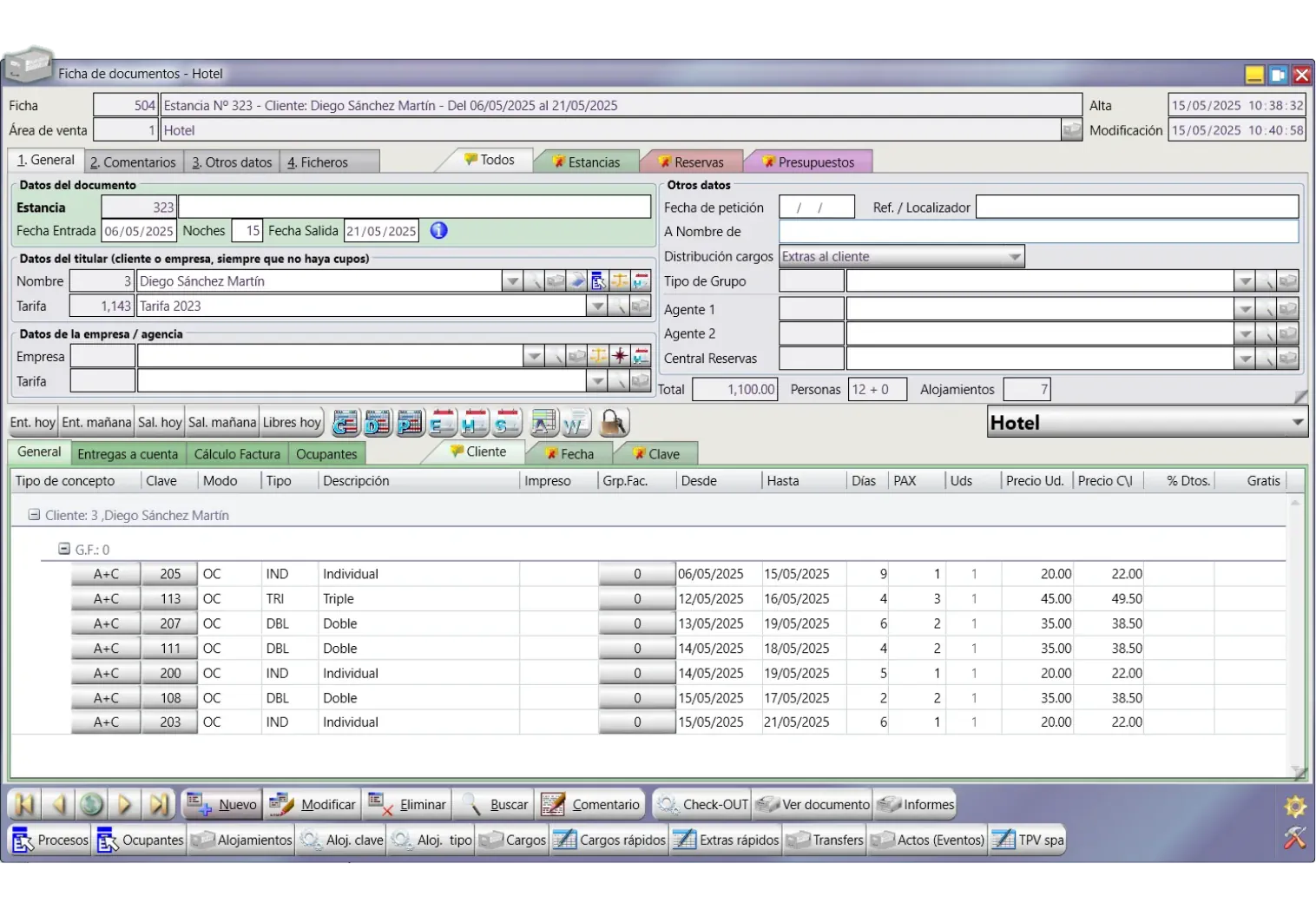This screenshot has width=1316, height=903.
Task: Click the W document icon in toolbar
Action: click(576, 423)
